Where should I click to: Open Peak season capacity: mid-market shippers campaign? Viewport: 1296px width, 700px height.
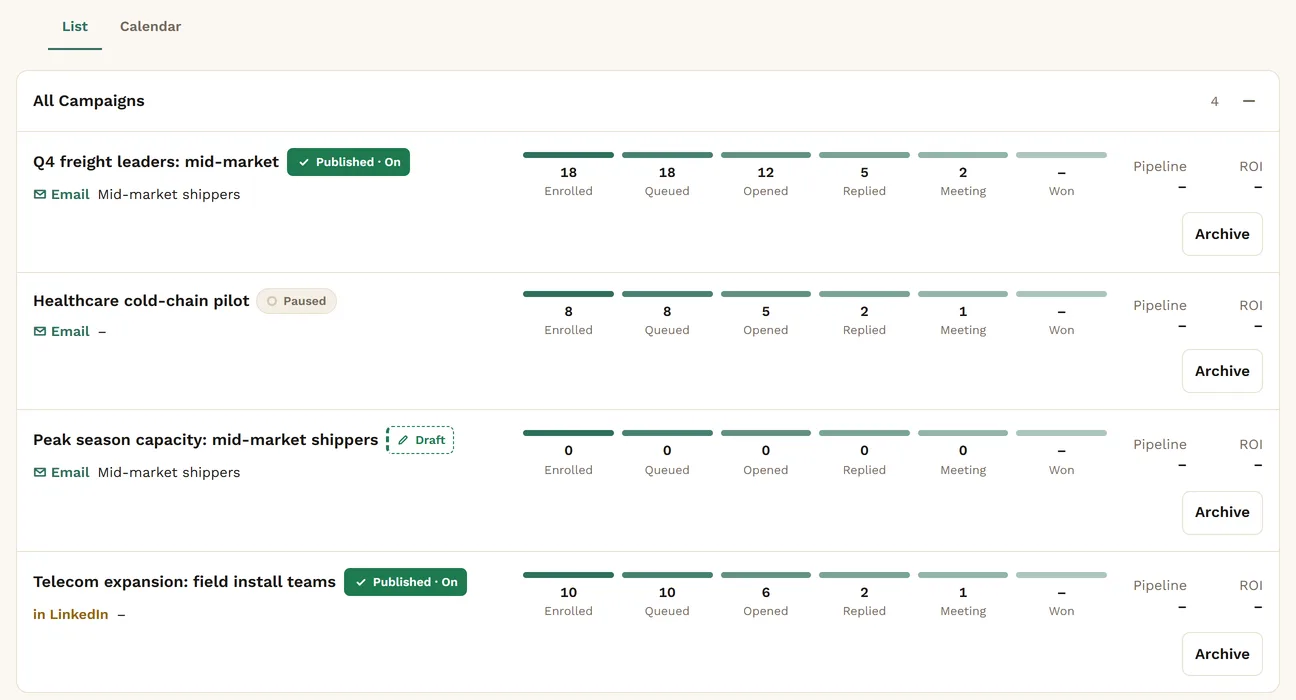[205, 440]
